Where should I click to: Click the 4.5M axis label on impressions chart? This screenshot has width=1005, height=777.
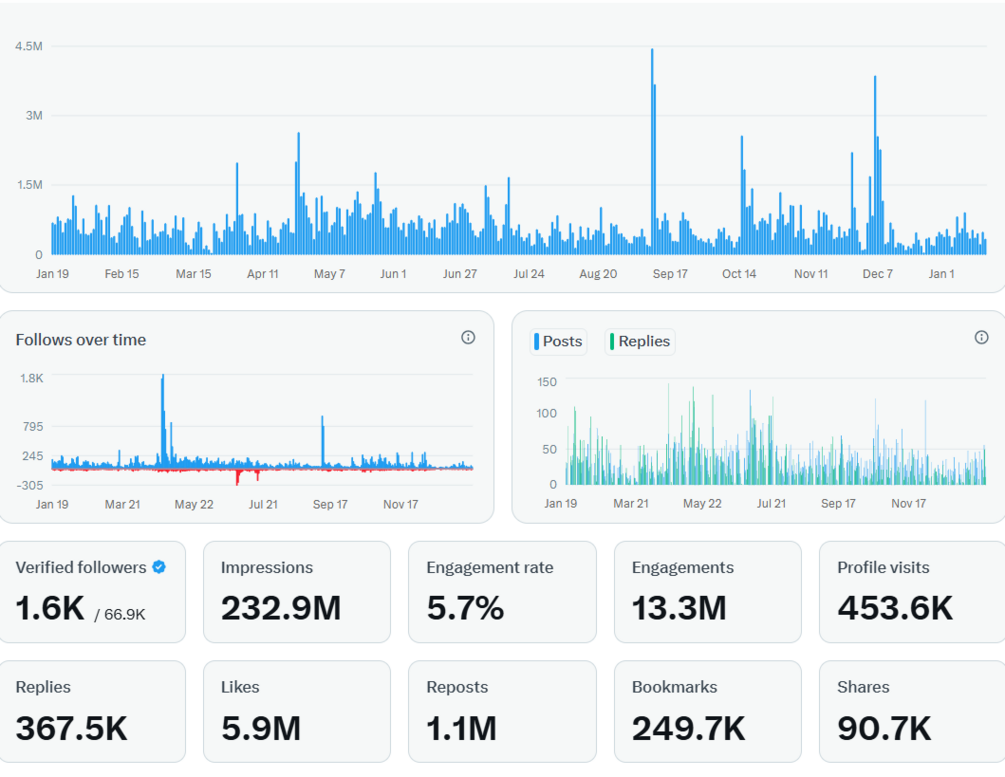[29, 46]
